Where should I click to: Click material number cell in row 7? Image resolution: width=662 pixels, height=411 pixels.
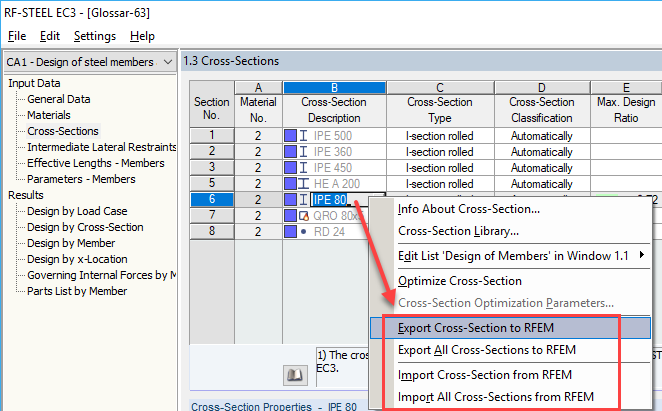[258, 216]
